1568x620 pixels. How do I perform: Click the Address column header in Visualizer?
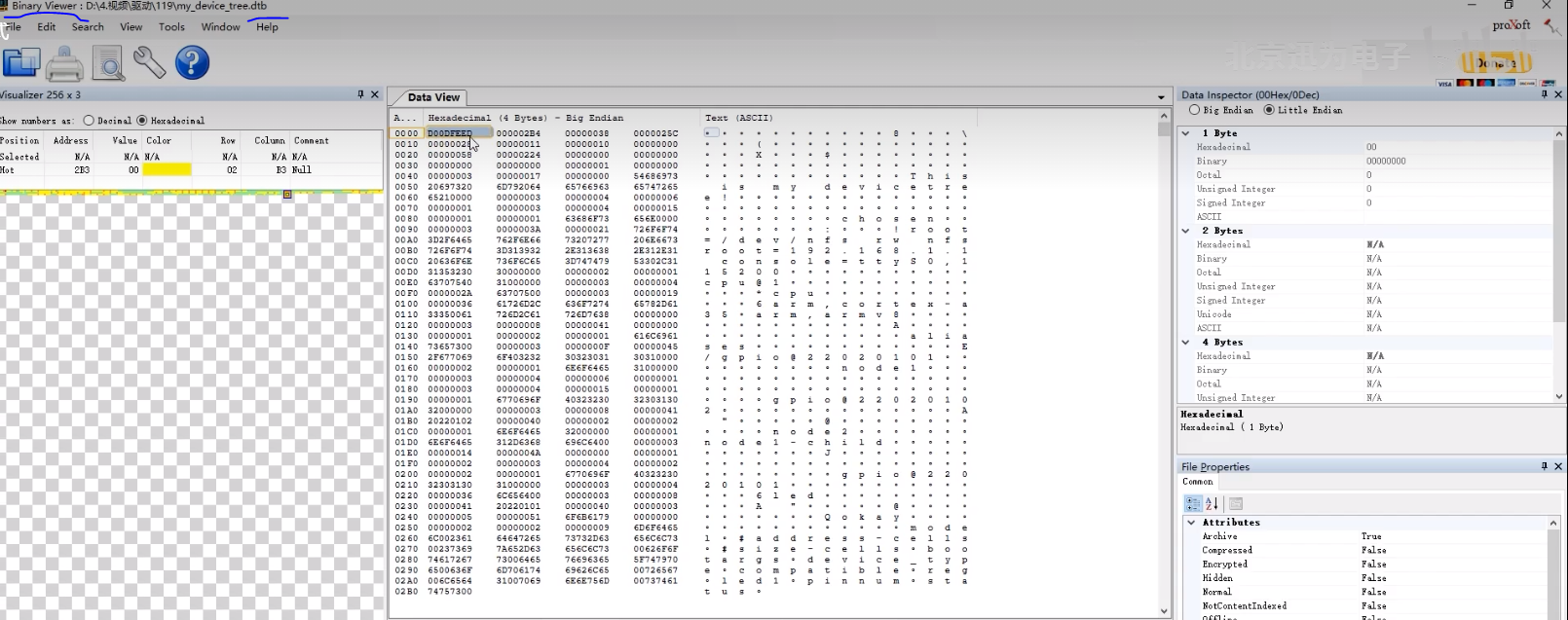pos(70,140)
